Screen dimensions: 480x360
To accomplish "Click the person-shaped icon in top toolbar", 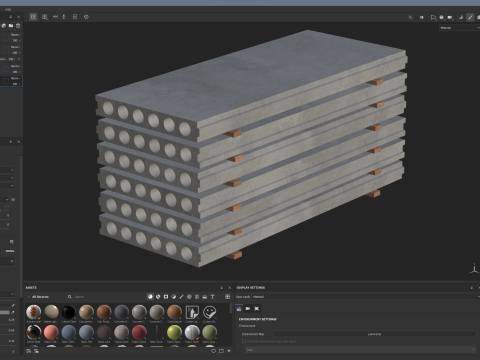I will coord(64,17).
